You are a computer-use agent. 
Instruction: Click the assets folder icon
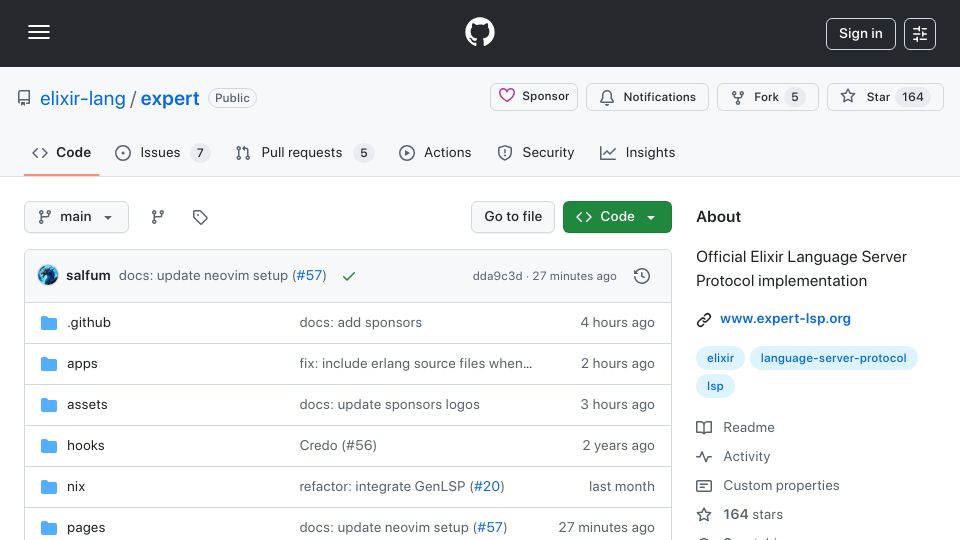tap(49, 405)
